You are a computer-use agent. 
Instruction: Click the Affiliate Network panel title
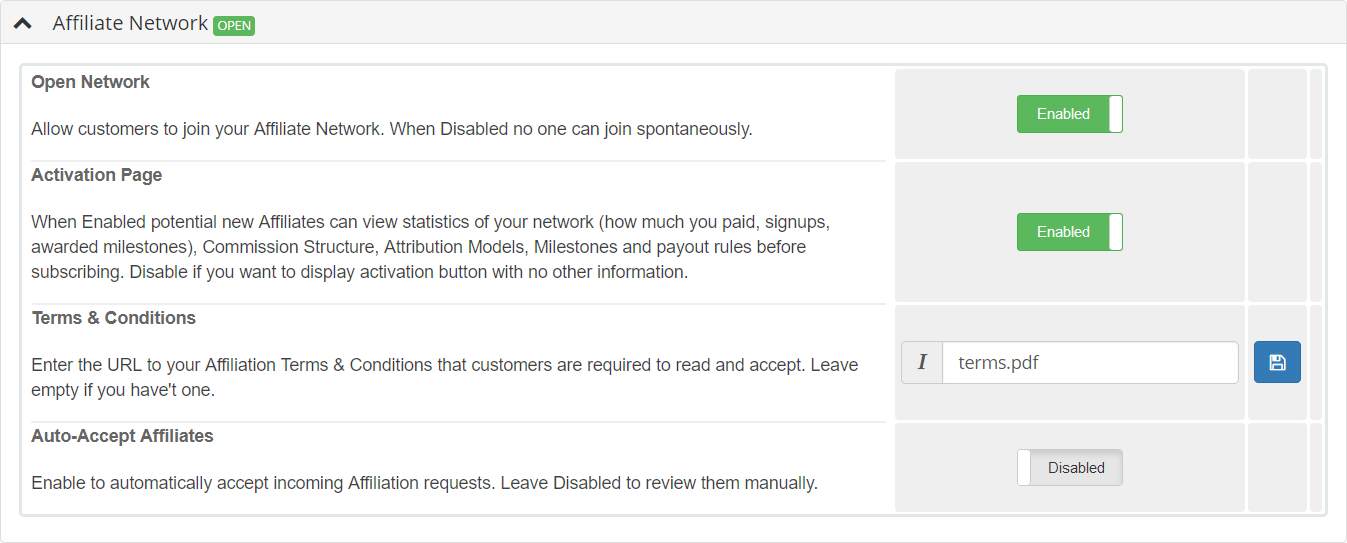pos(130,23)
